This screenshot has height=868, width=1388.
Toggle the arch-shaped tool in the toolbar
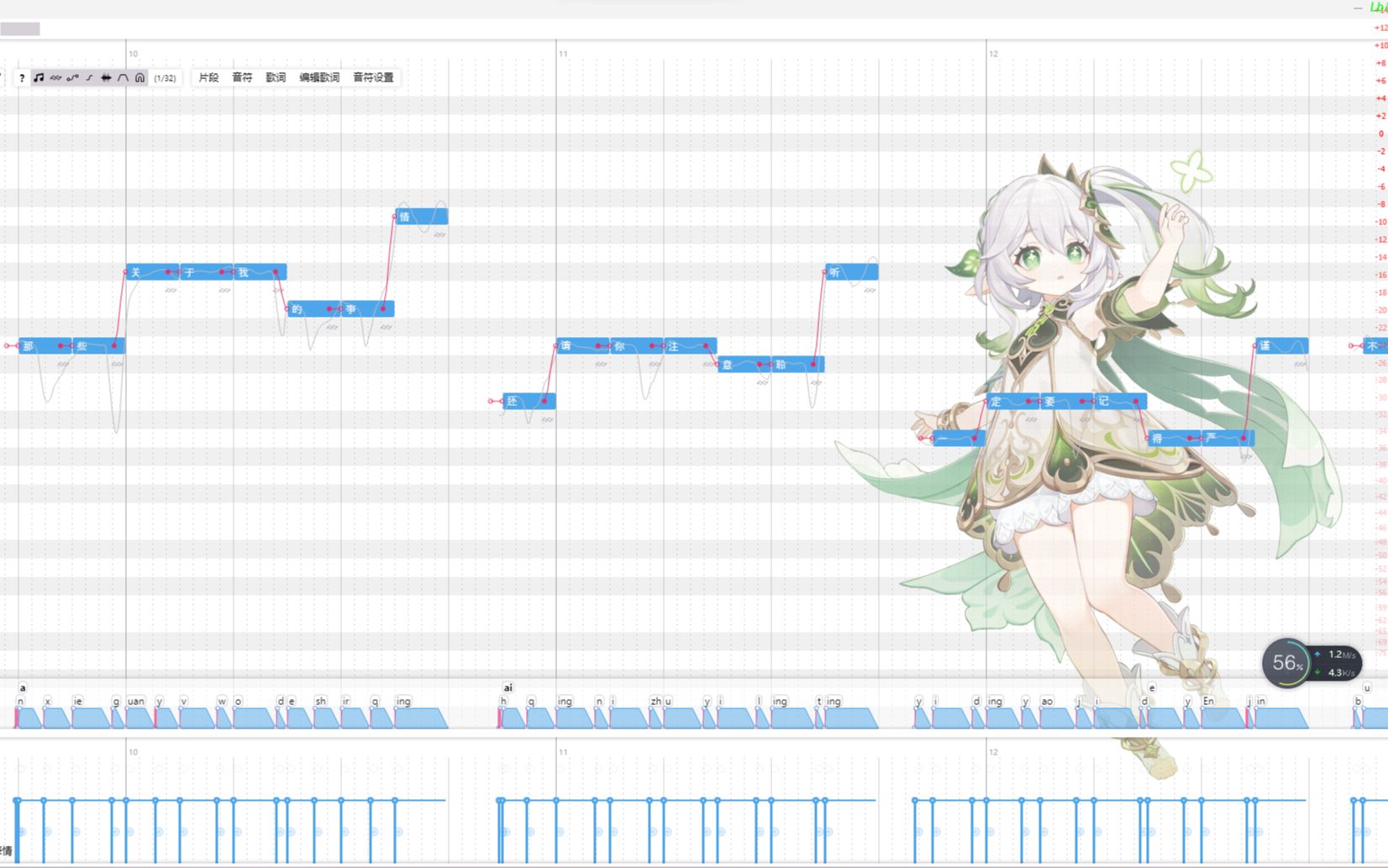click(139, 78)
